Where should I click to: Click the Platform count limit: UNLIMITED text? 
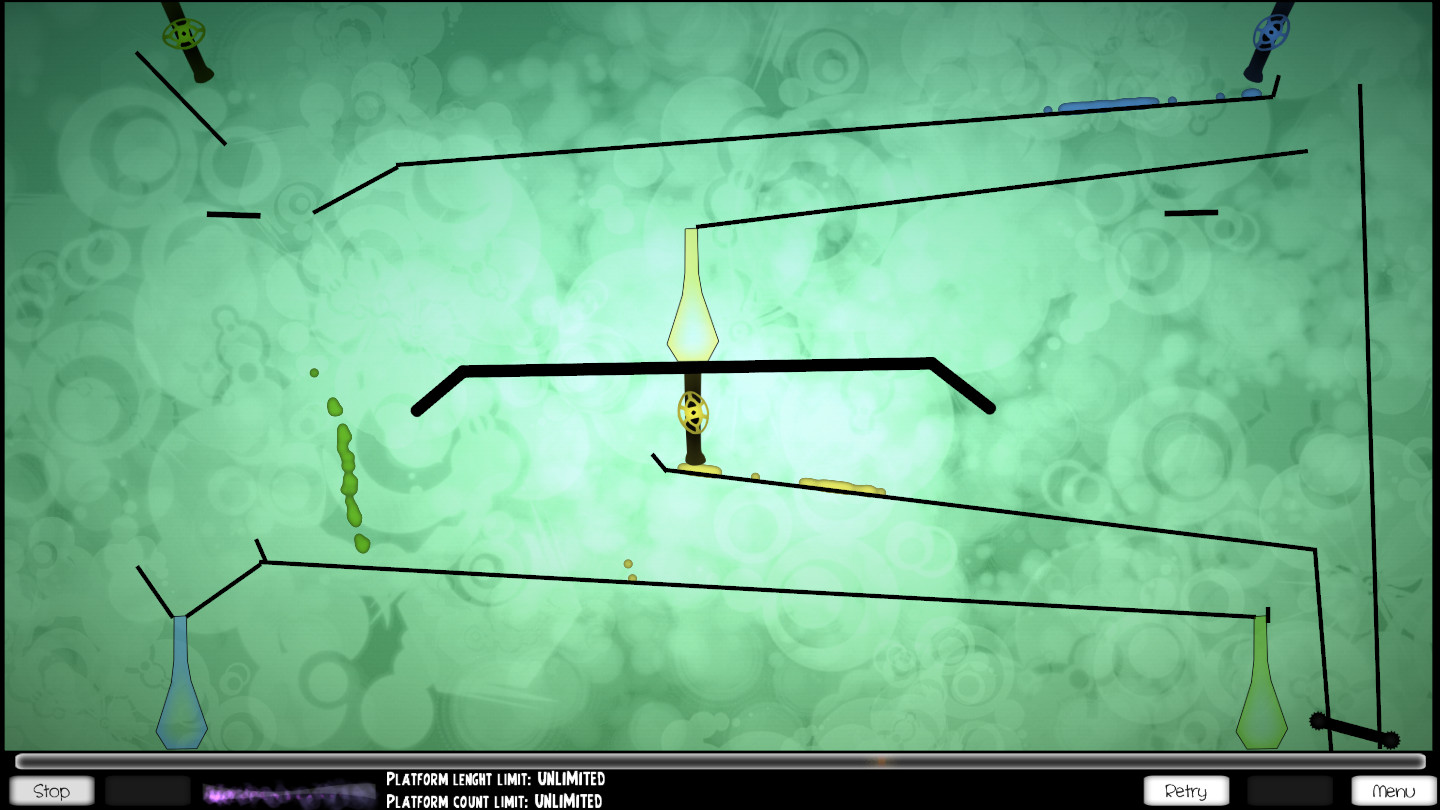[x=493, y=800]
